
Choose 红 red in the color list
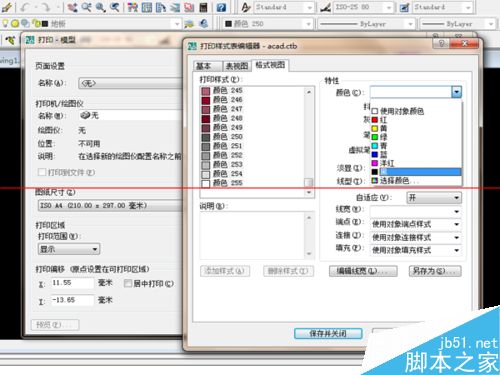(416, 119)
